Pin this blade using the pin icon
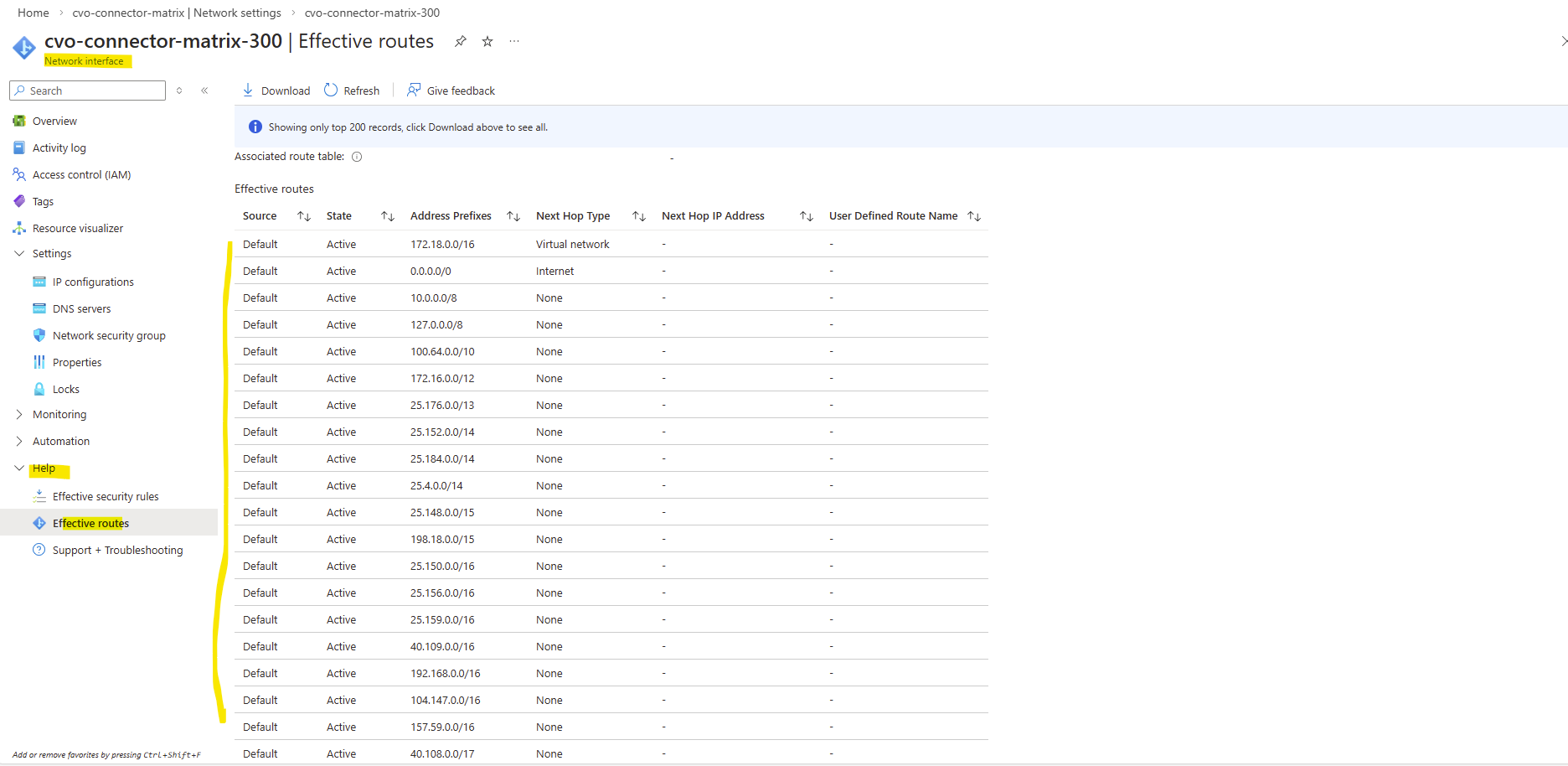 click(460, 42)
